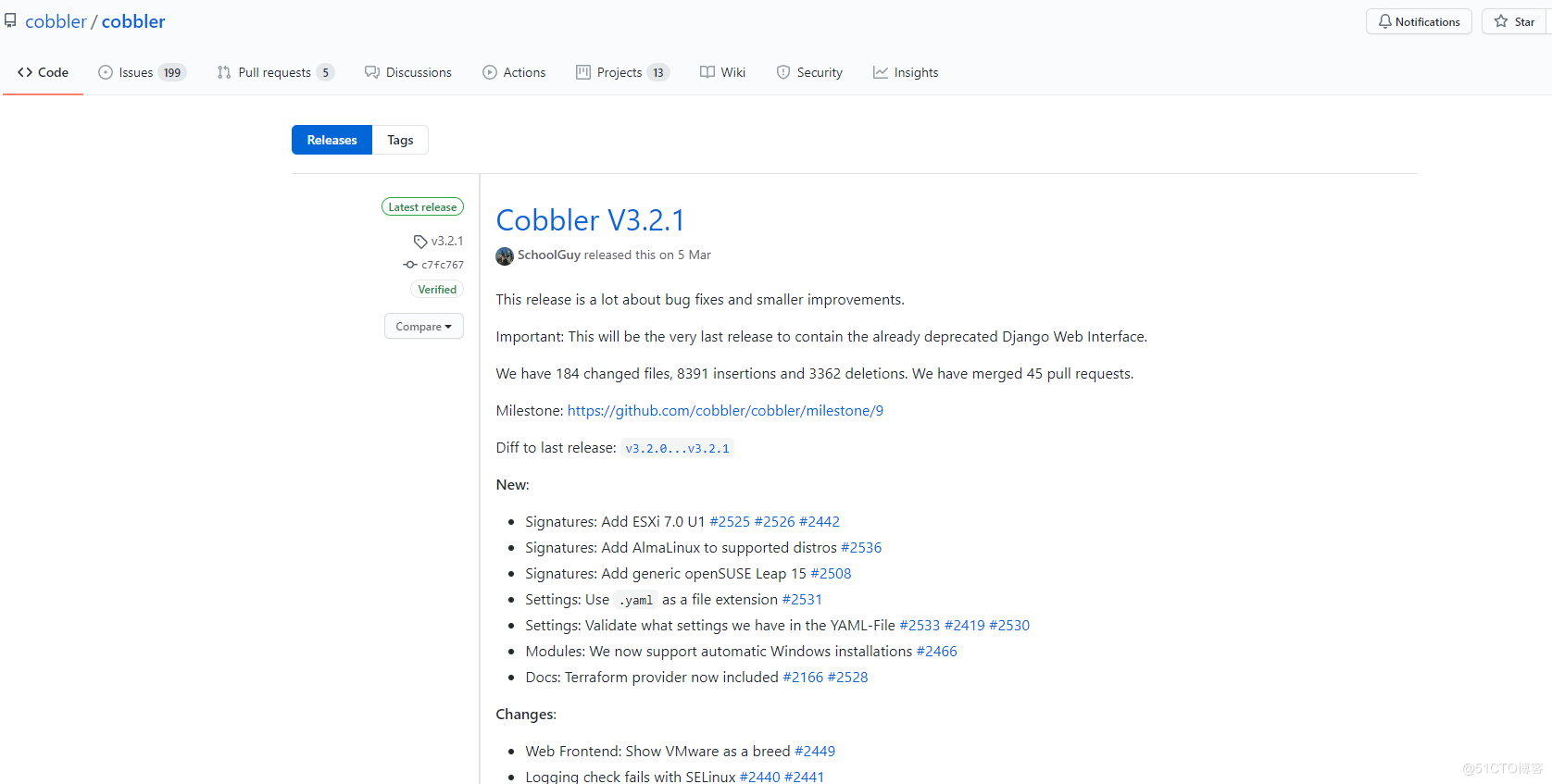This screenshot has width=1552, height=784.
Task: Click the 'Changes:' section heading
Action: (526, 714)
